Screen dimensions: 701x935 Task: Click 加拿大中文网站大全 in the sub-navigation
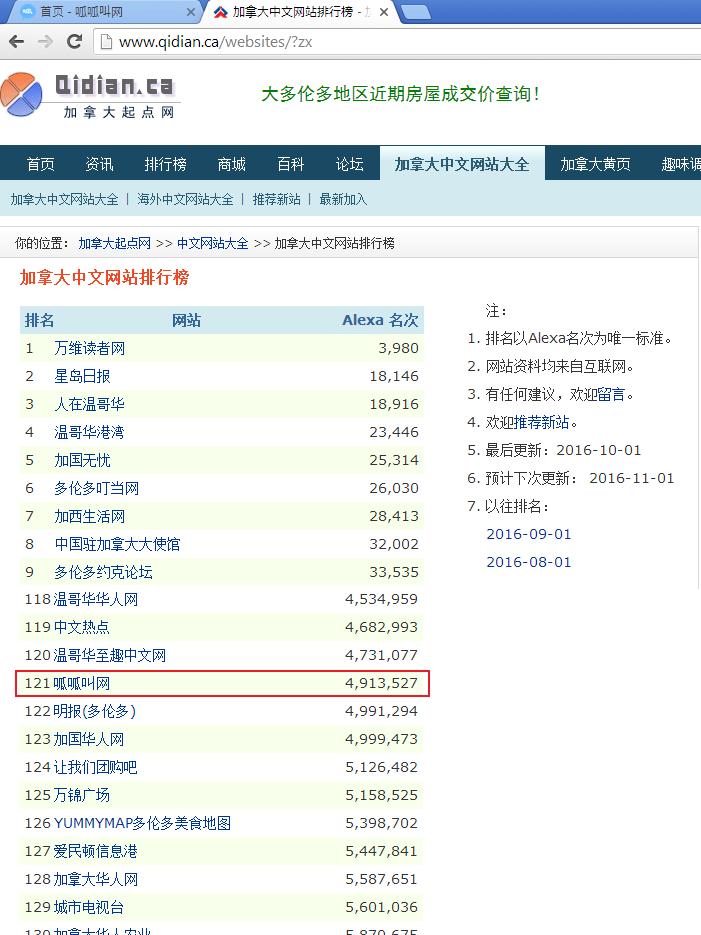[64, 199]
